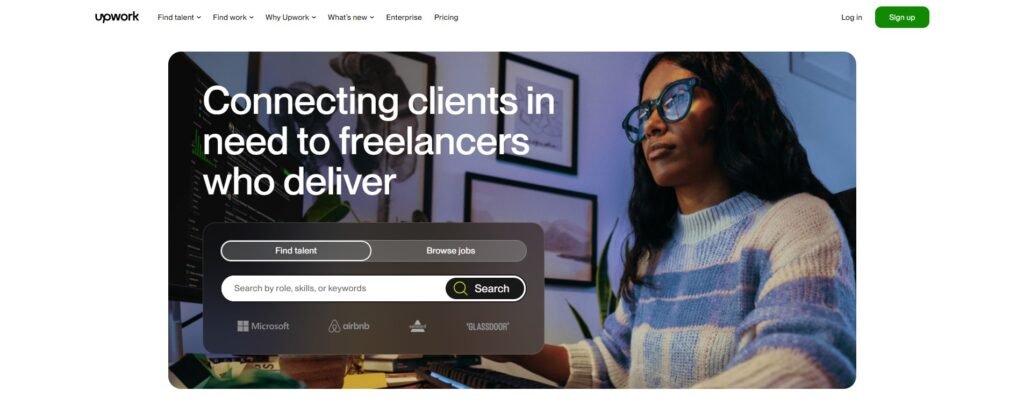
Task: Expand the Find work dropdown menu
Action: pyautogui.click(x=233, y=18)
